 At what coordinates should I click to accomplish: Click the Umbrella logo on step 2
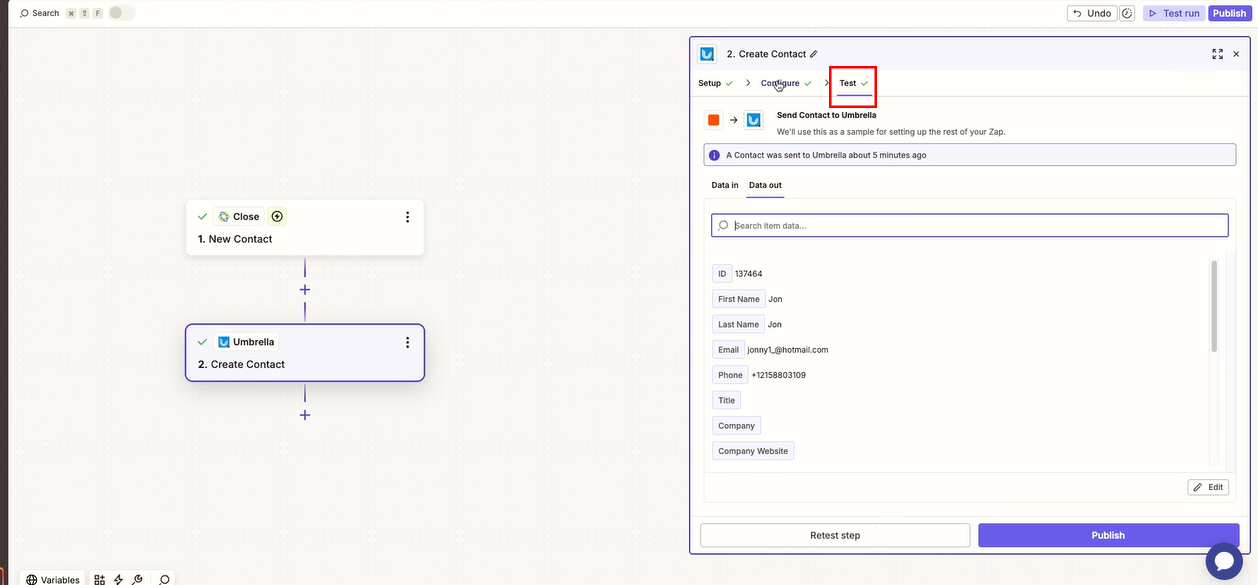[224, 342]
